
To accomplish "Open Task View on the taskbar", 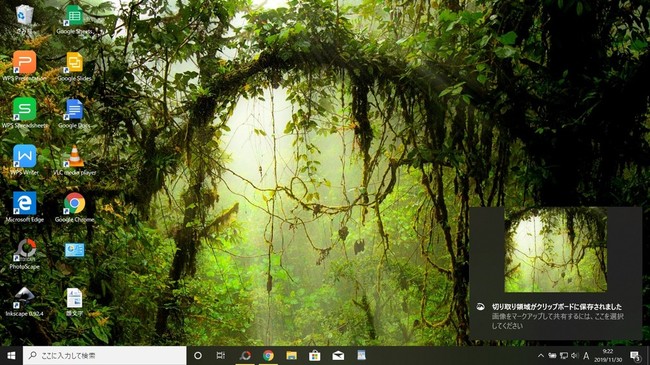I will (x=221, y=355).
